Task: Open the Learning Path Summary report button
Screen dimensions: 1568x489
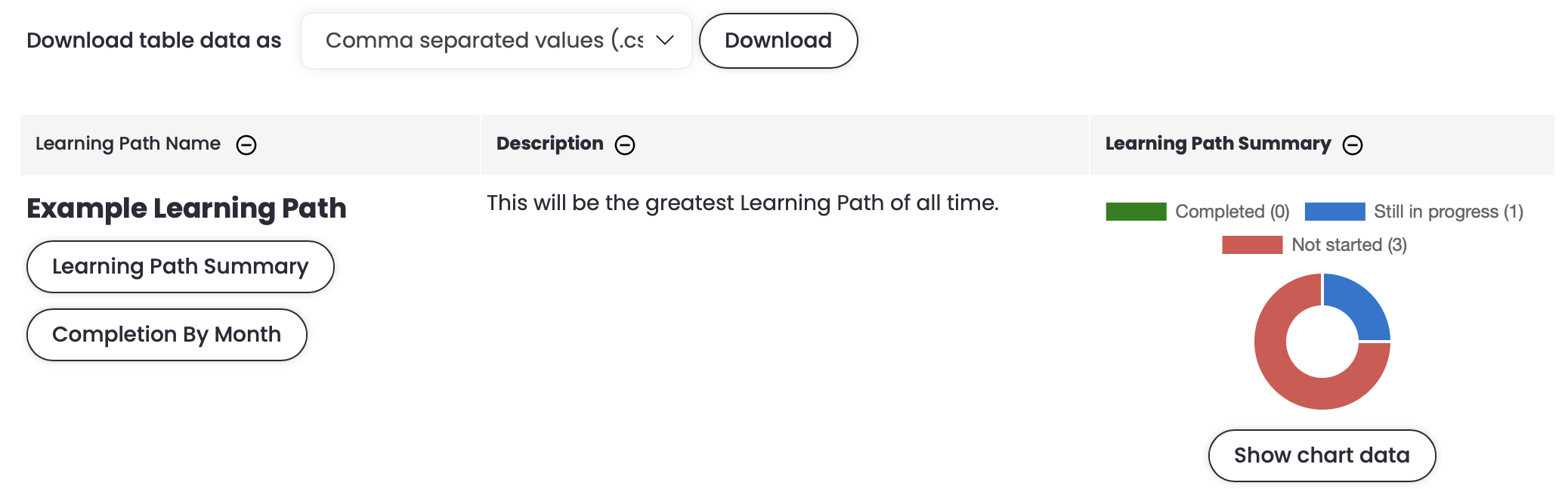Action: [x=180, y=267]
